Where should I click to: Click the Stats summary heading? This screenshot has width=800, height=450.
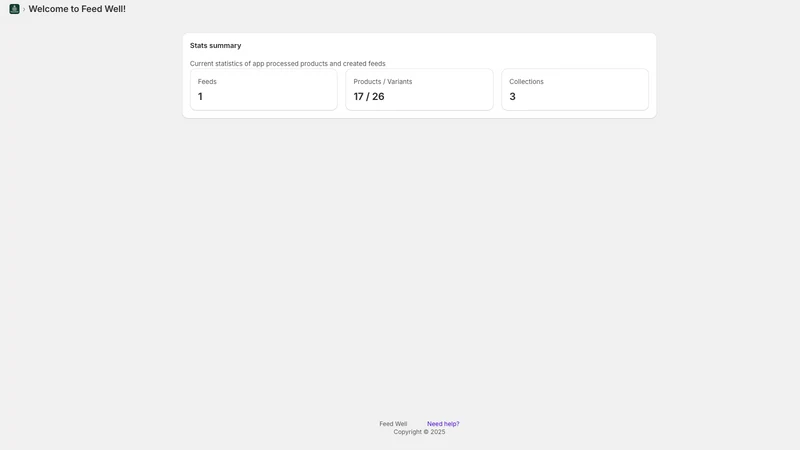click(x=215, y=45)
